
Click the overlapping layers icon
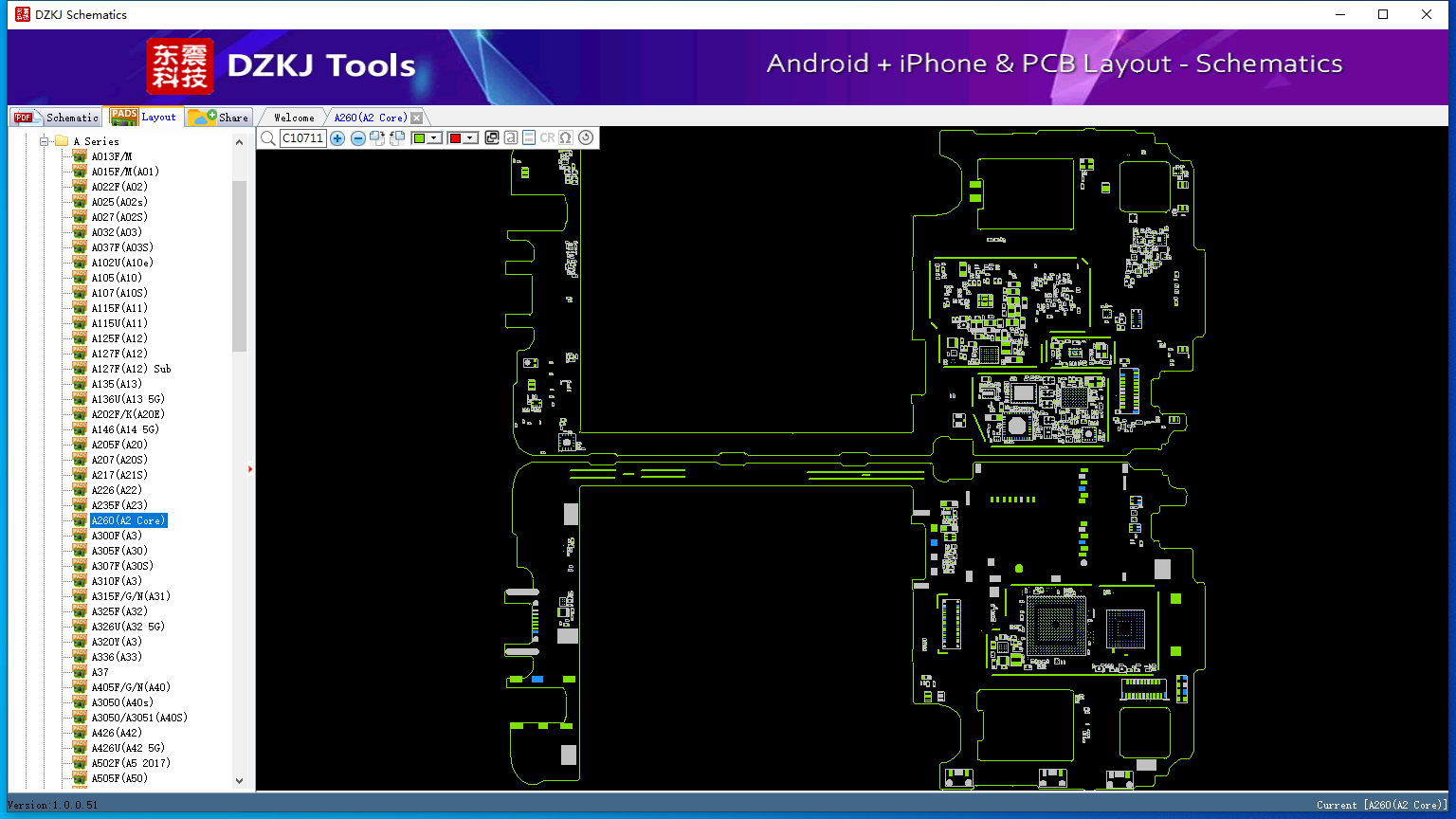click(x=492, y=138)
